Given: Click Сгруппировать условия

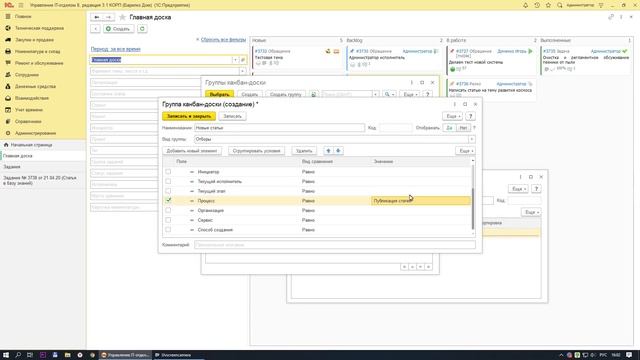Looking at the screenshot, I should click(256, 151).
